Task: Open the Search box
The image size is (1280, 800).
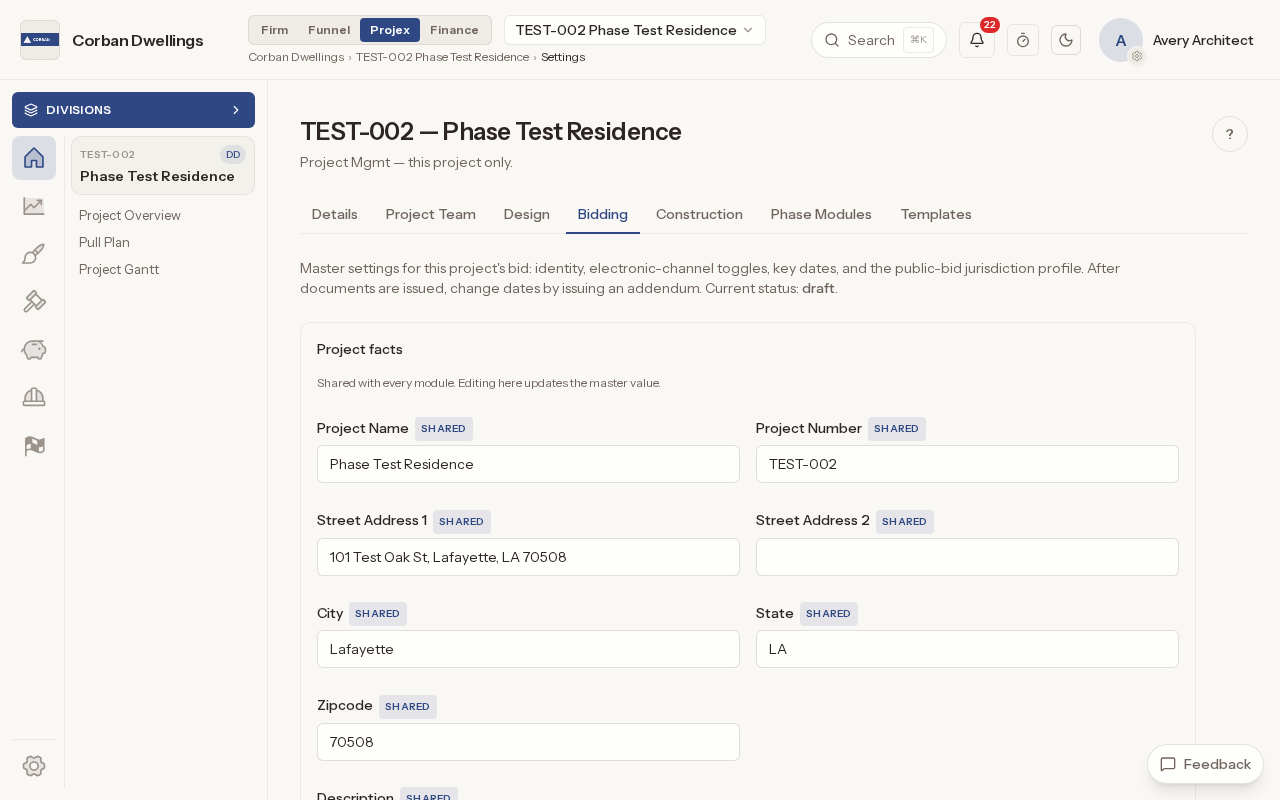Action: point(879,40)
